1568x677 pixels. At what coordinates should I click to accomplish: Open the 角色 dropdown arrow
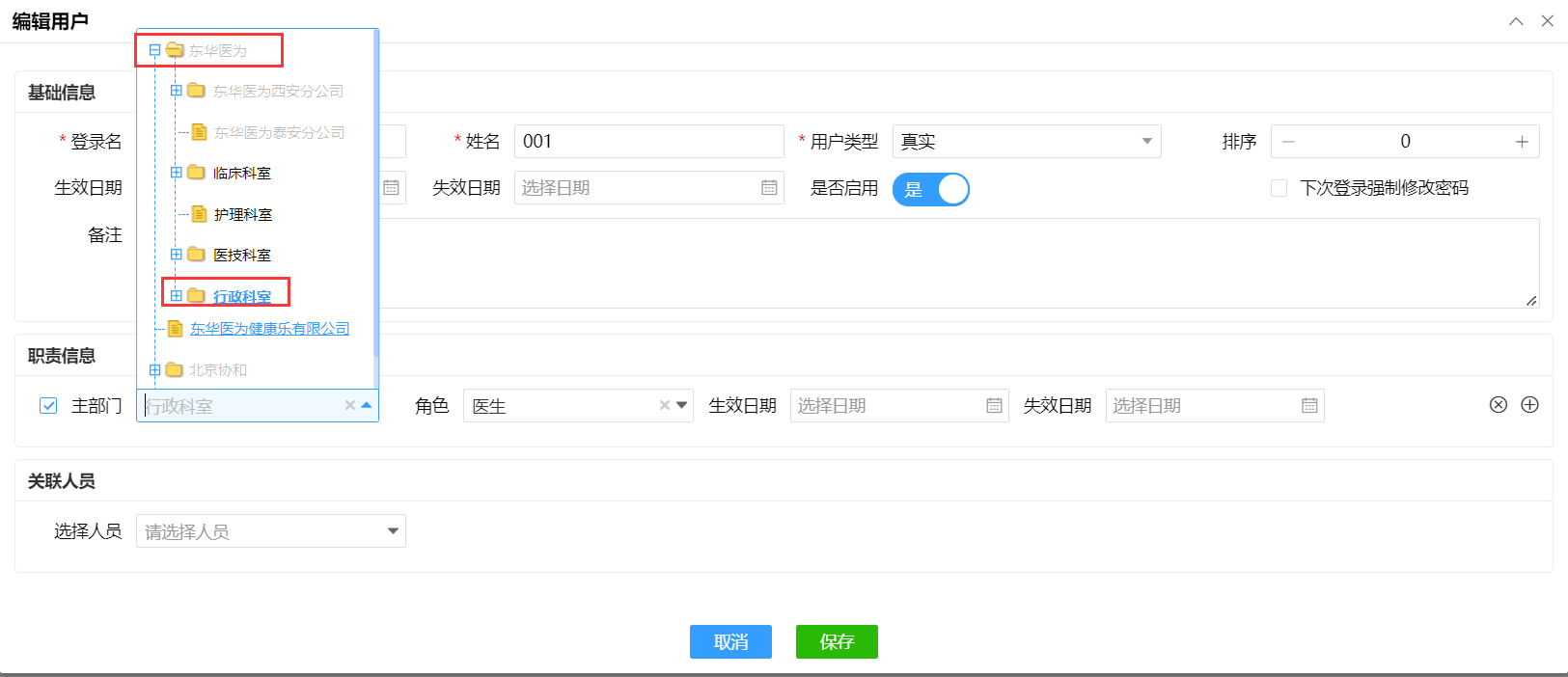[682, 406]
